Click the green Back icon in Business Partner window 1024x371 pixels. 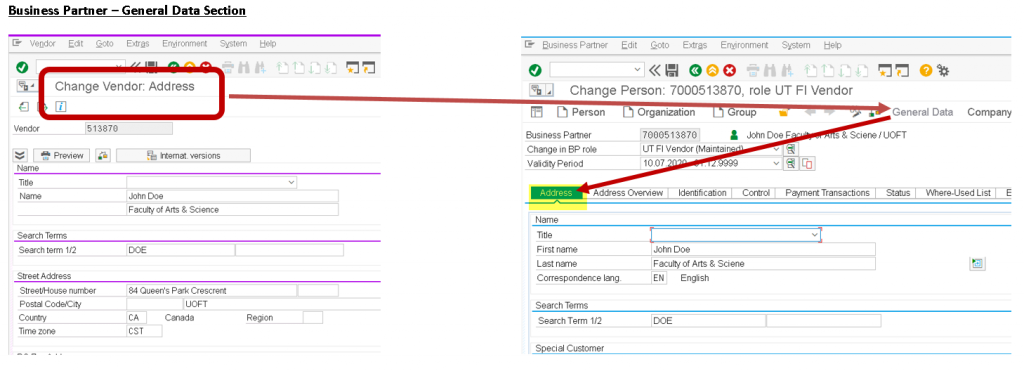point(696,71)
